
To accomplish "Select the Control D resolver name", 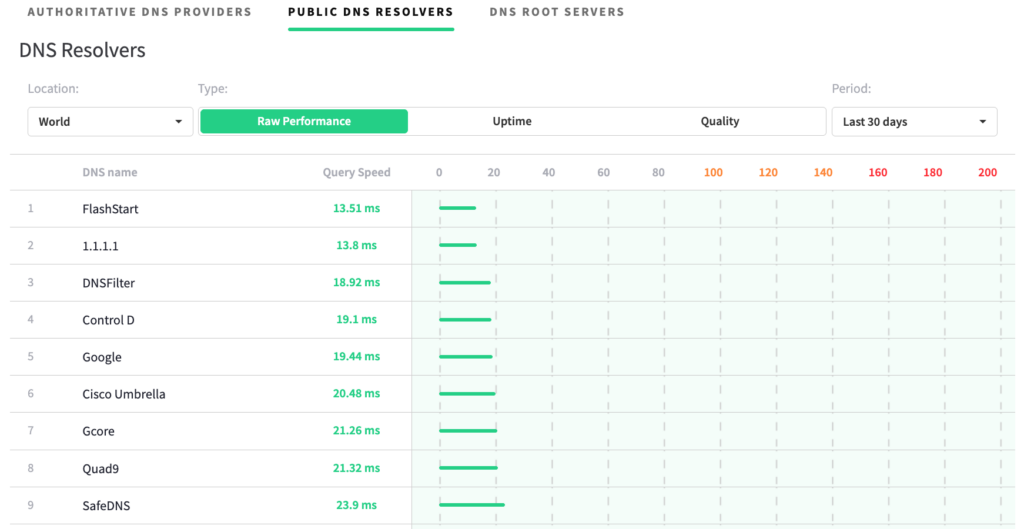I will [108, 320].
